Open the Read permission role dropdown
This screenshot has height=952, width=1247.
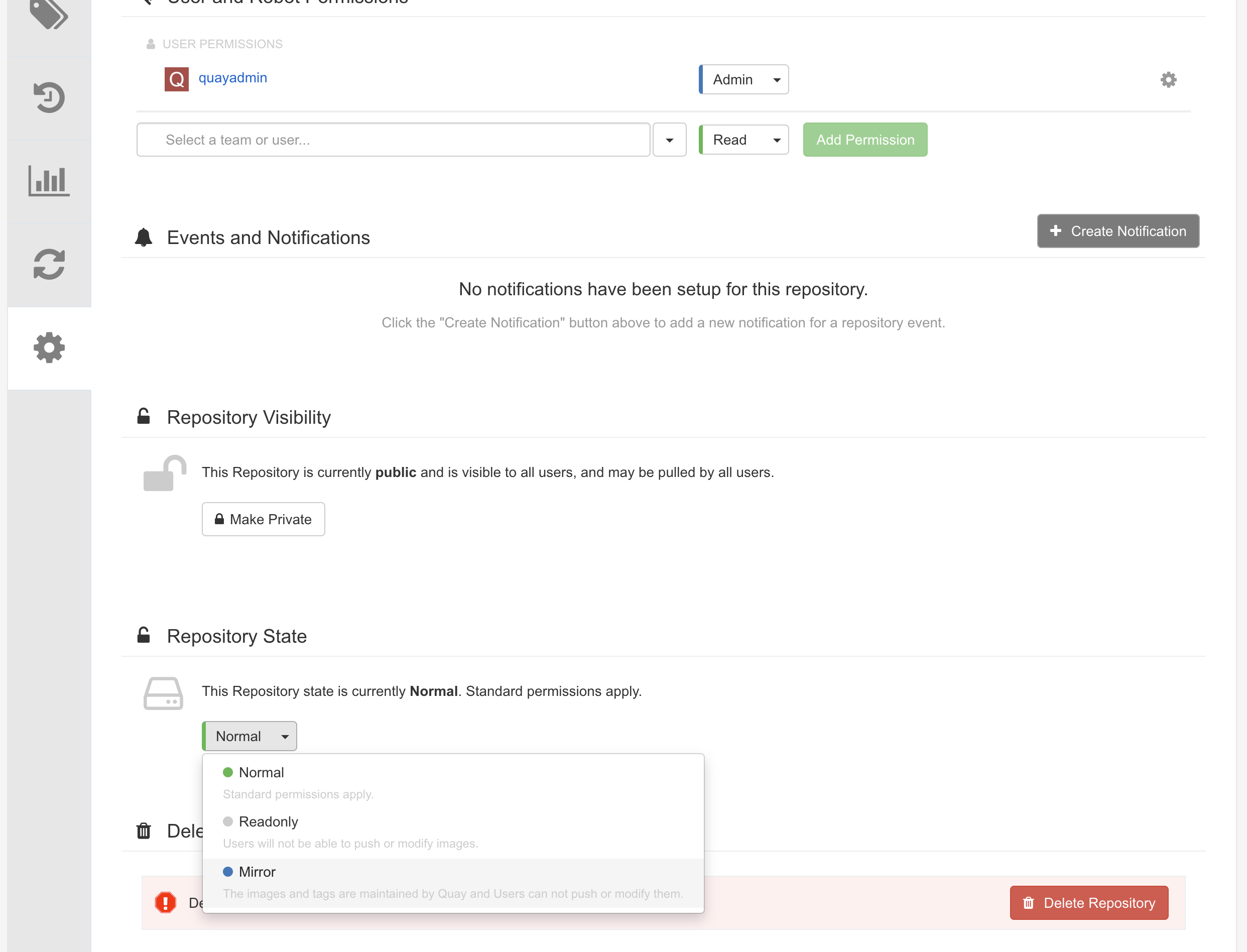[x=743, y=140]
